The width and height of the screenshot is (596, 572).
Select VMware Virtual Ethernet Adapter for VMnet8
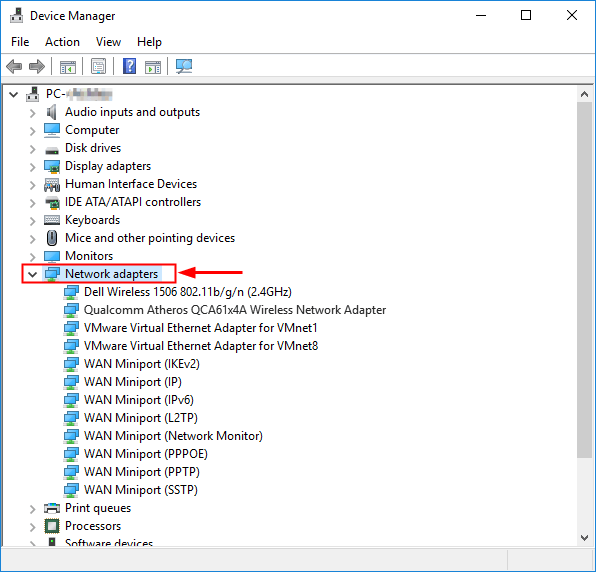(x=201, y=346)
